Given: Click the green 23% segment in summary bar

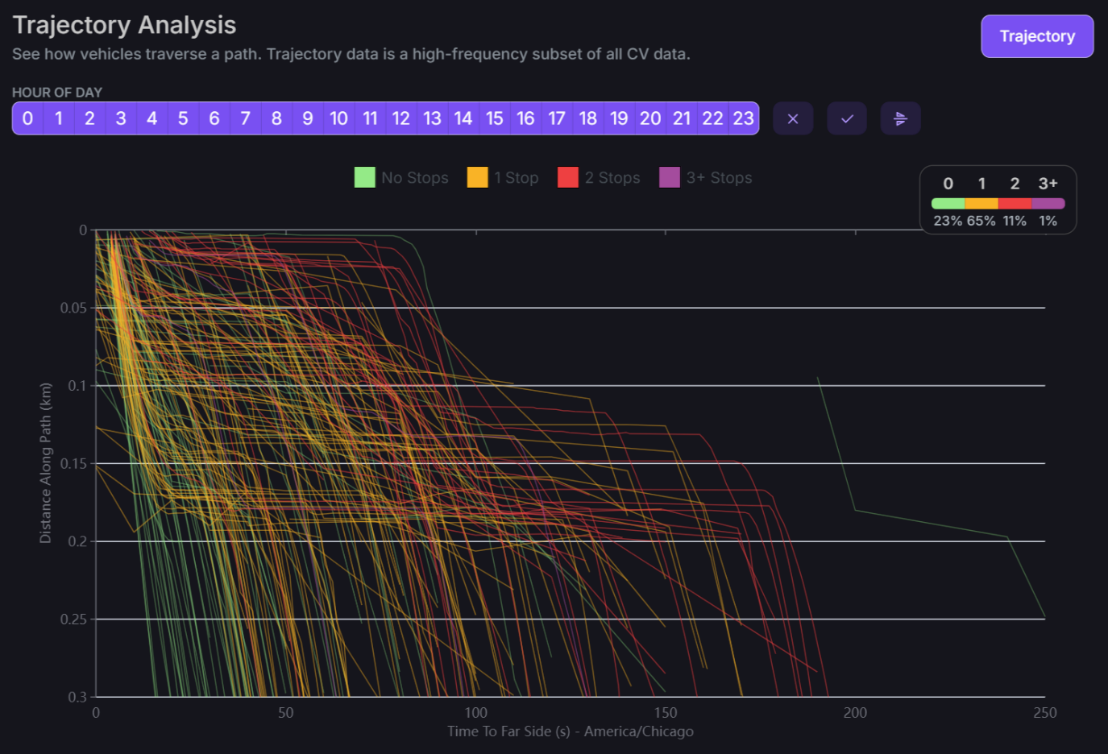Looking at the screenshot, I should coord(948,203).
